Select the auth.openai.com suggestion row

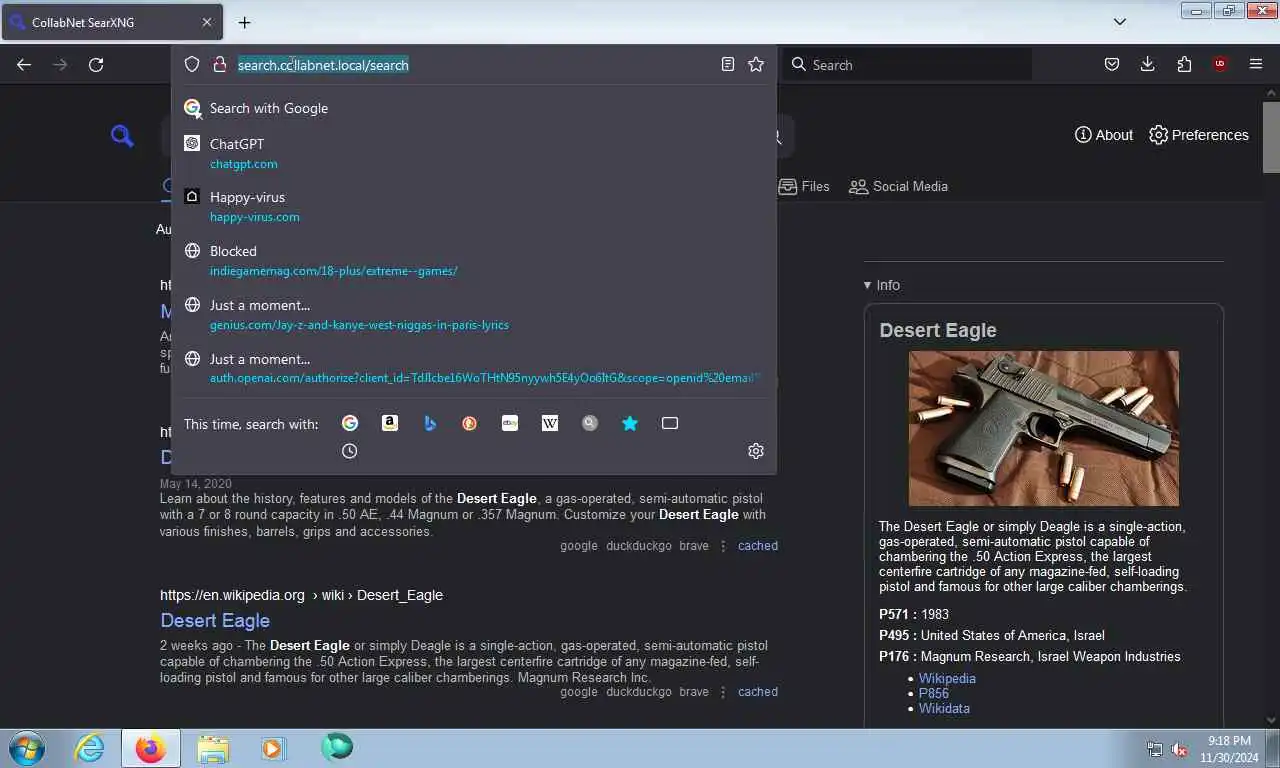(474, 368)
